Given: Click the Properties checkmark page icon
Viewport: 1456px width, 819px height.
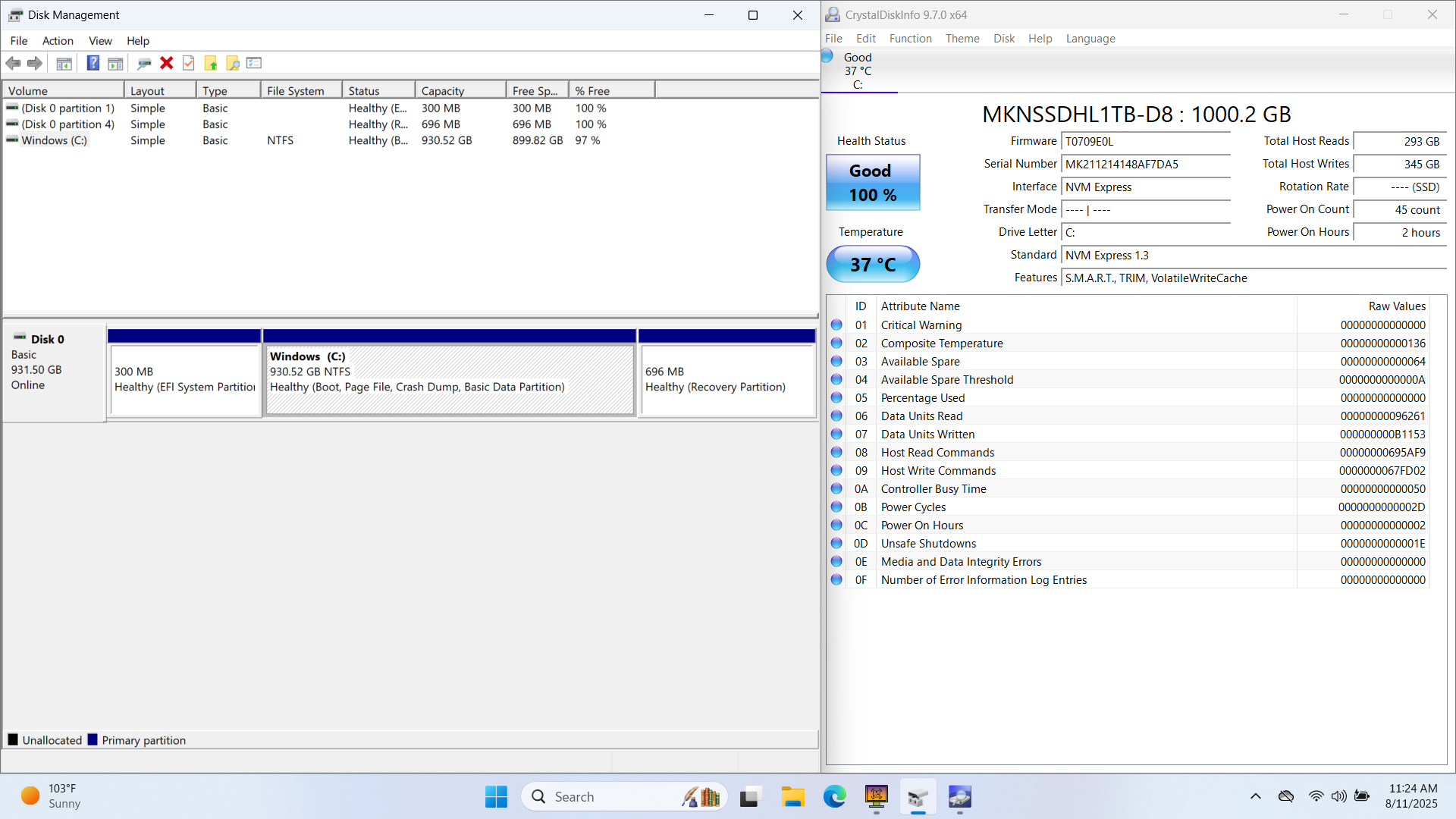Looking at the screenshot, I should click(188, 63).
